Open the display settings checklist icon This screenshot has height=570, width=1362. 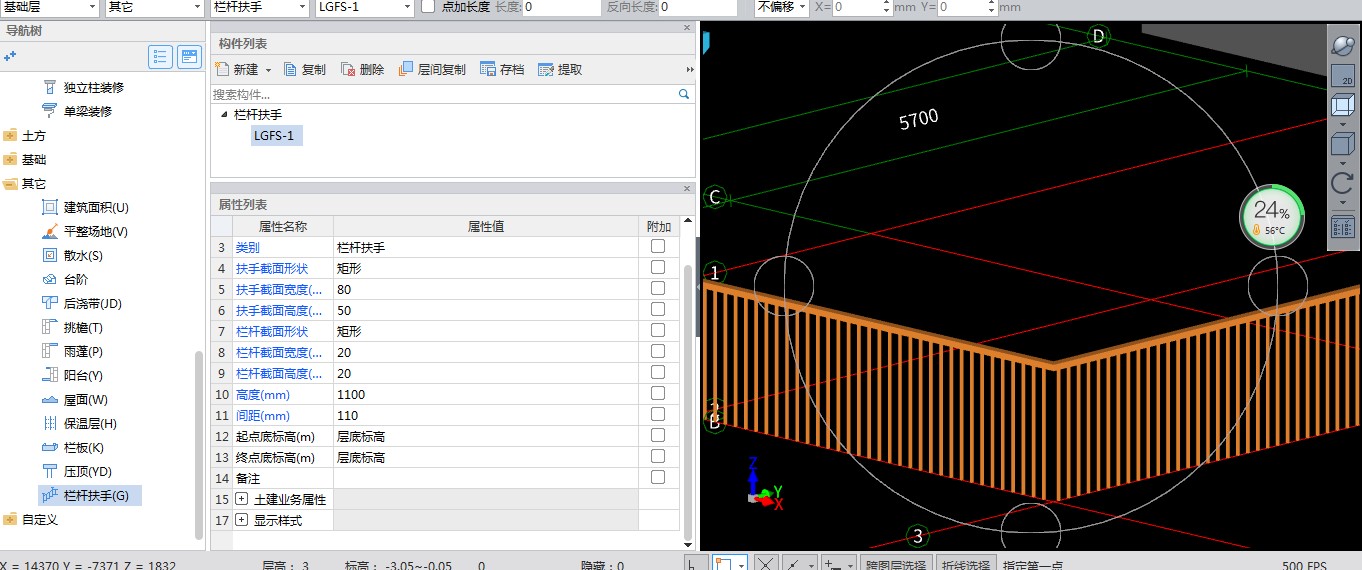(x=1342, y=227)
